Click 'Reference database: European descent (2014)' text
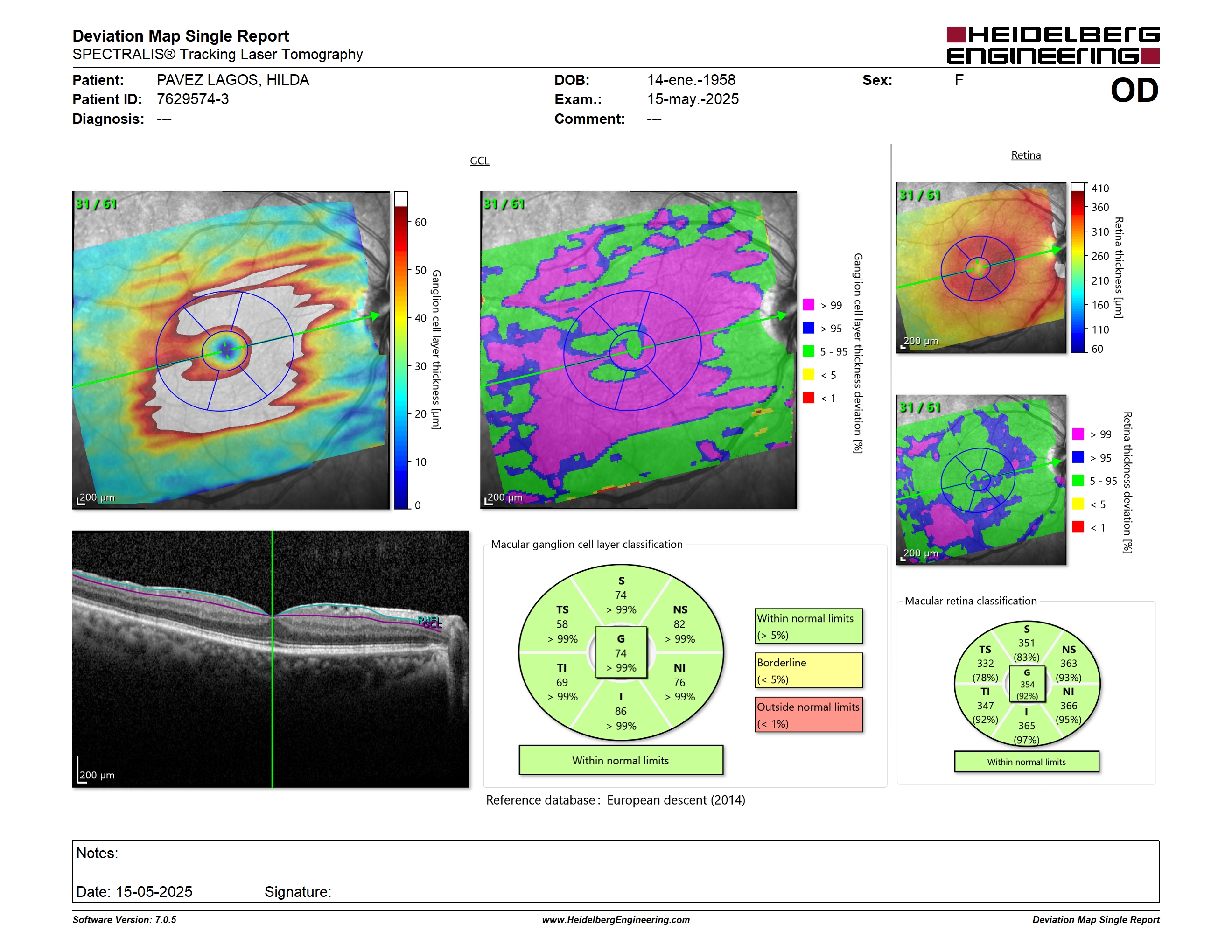The image size is (1232, 952). point(616,800)
